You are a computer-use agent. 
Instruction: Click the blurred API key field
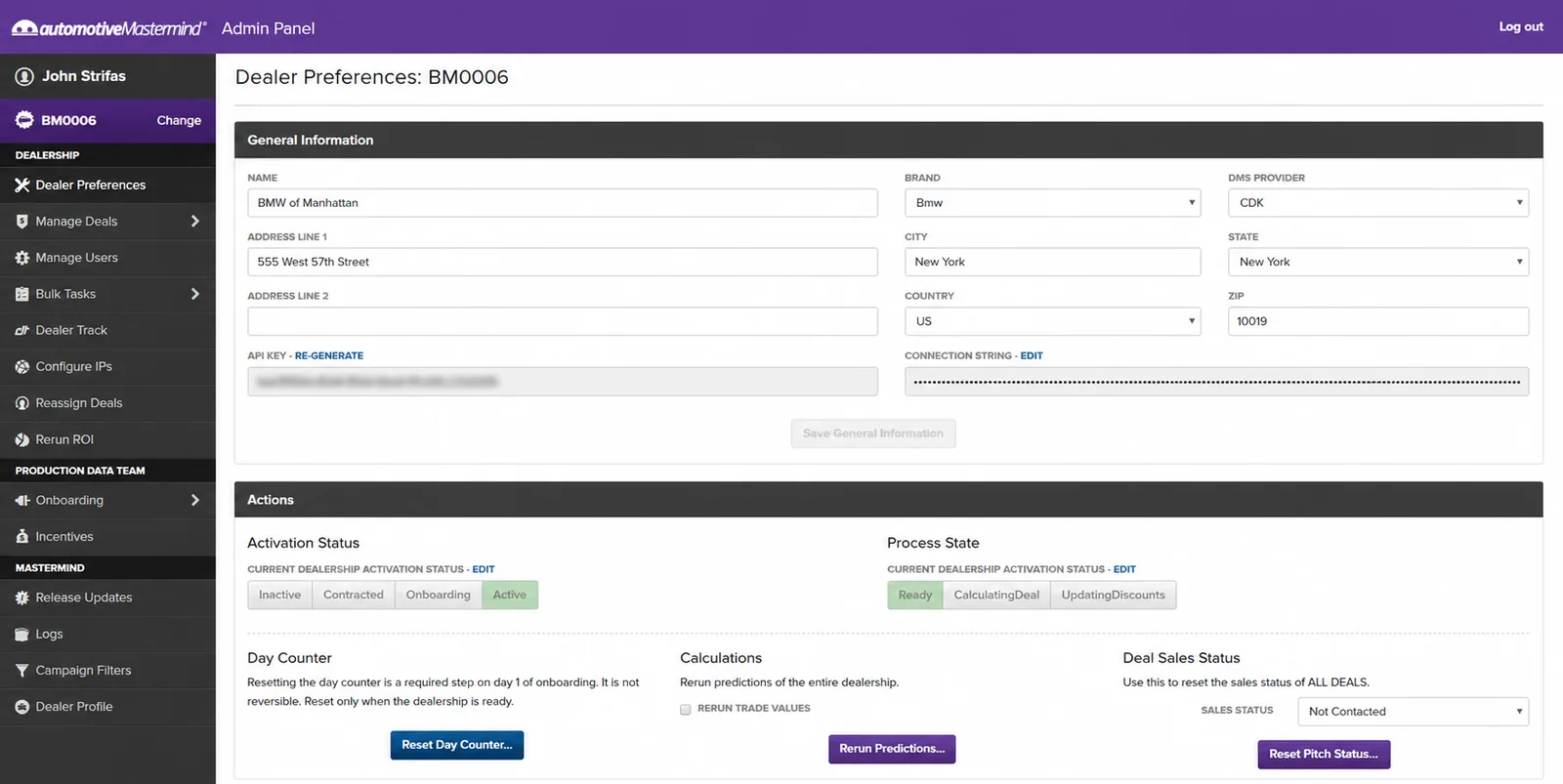(x=563, y=382)
